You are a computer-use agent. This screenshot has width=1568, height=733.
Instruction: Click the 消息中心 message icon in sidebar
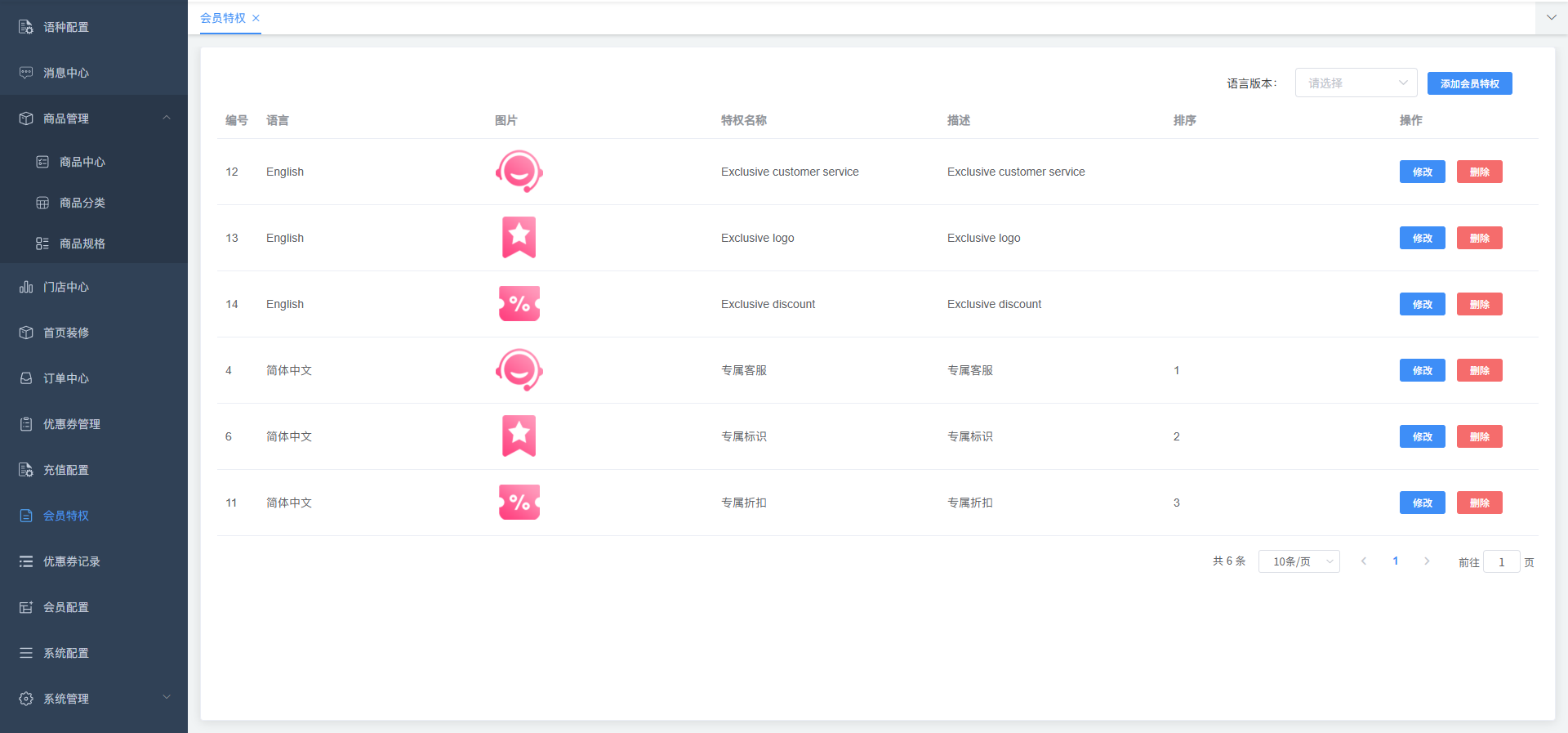tap(26, 73)
